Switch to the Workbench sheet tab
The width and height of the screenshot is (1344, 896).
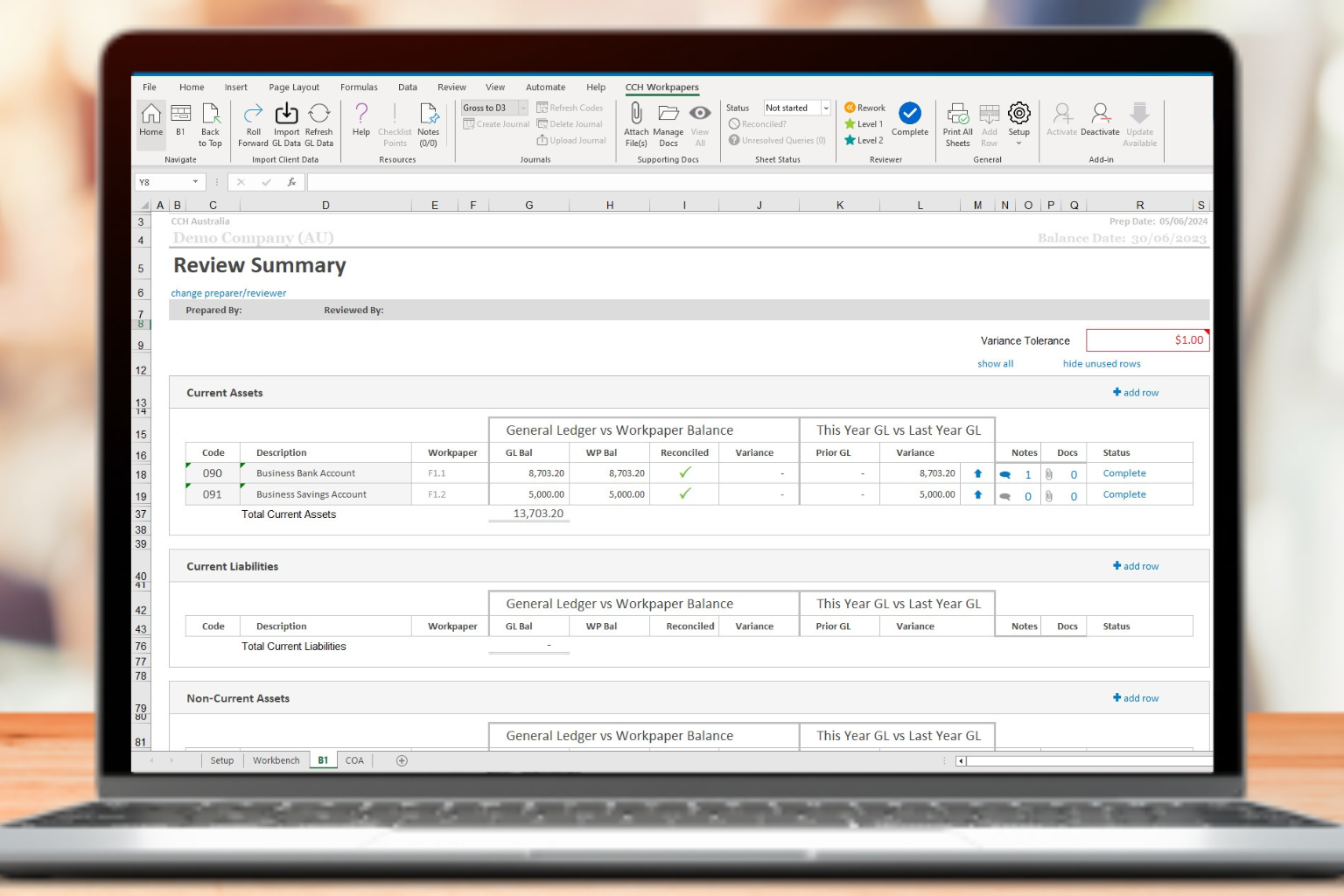276,760
